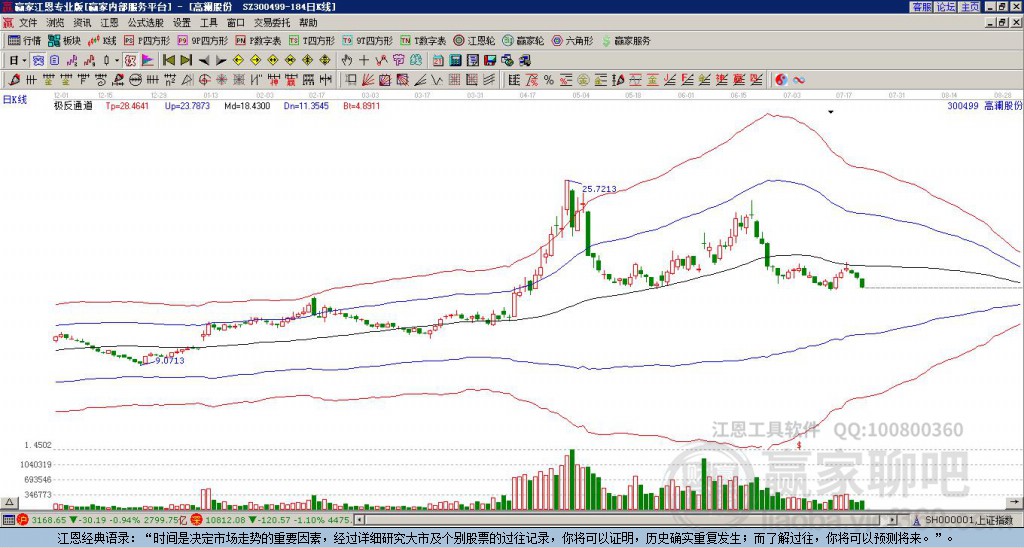Click the 论坛 forum button

[945, 7]
